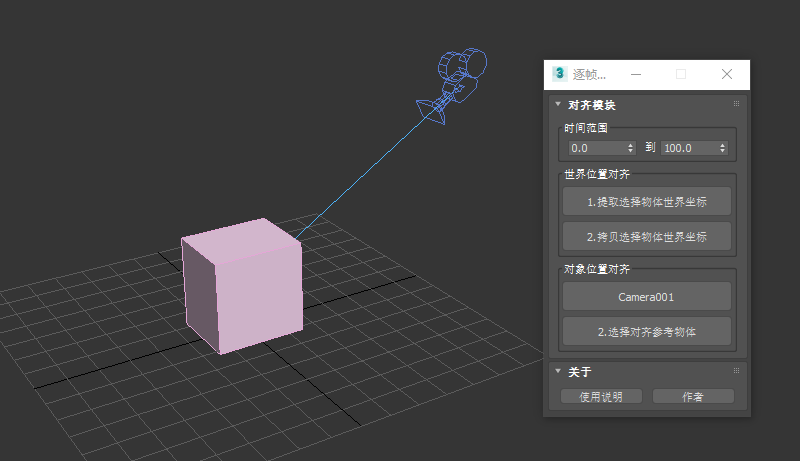
Task: Collapse the 对齐模块 rollout
Action: coord(558,104)
